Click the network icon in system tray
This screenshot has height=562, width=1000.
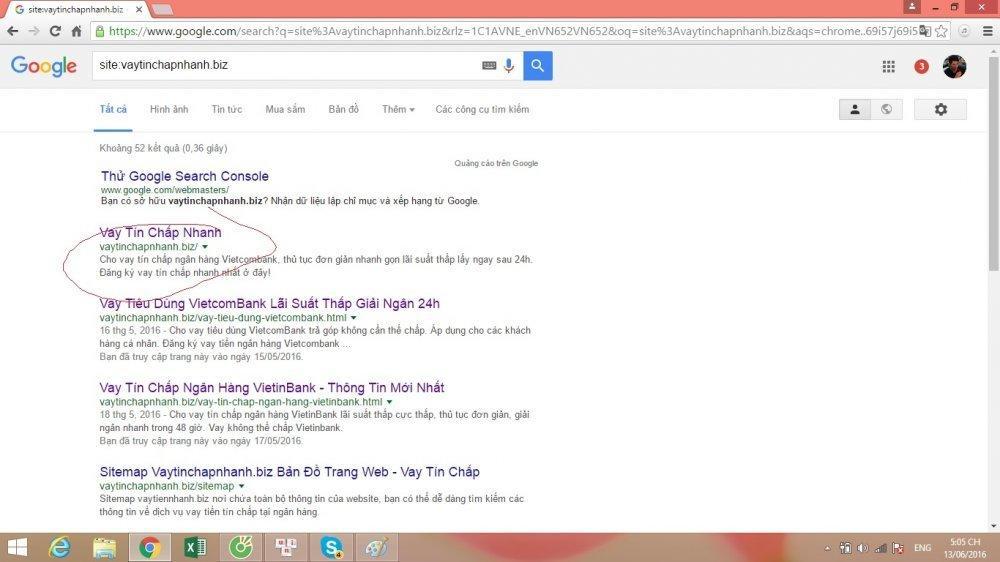point(880,548)
